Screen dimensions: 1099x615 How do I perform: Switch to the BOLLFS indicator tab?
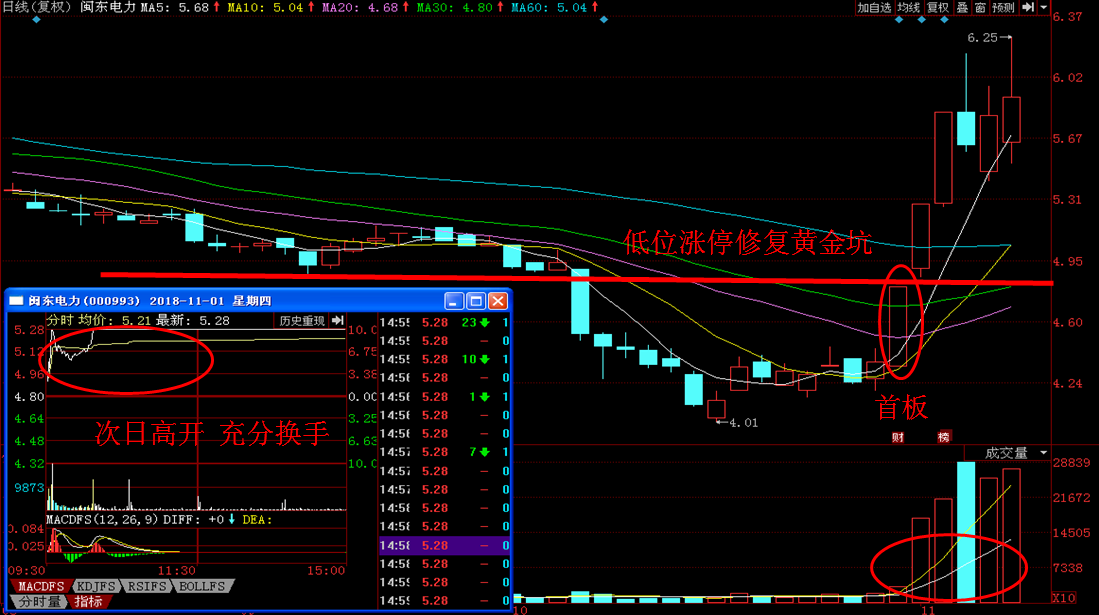203,586
